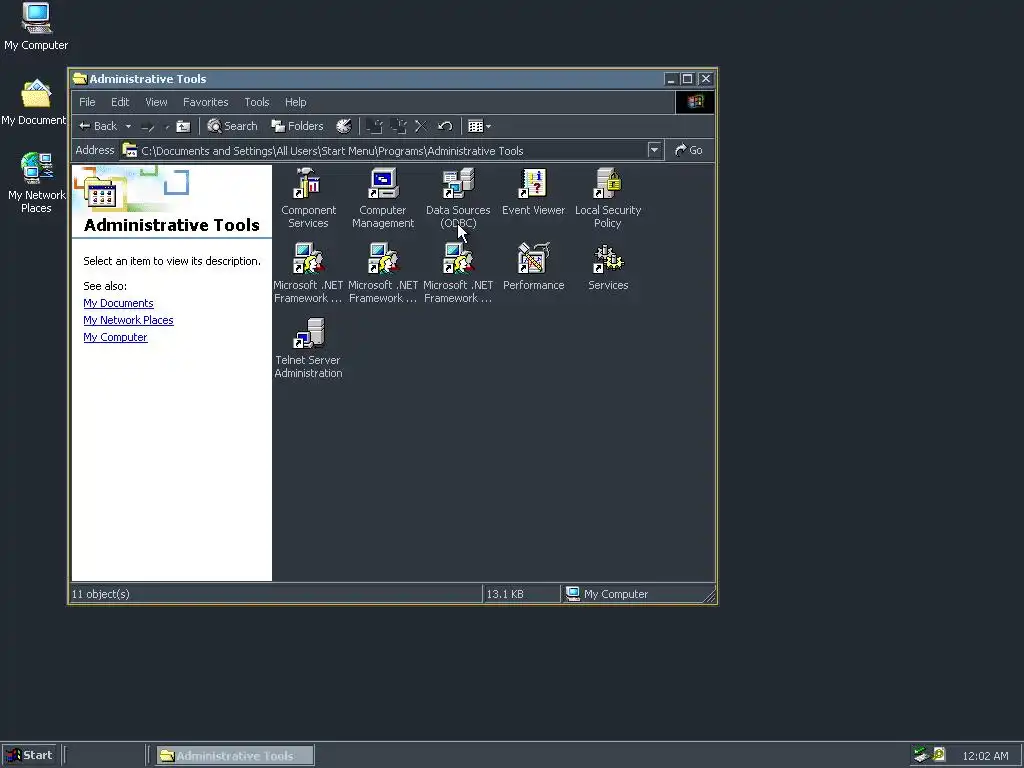Open the Search pane
1024x768 pixels.
click(x=232, y=126)
